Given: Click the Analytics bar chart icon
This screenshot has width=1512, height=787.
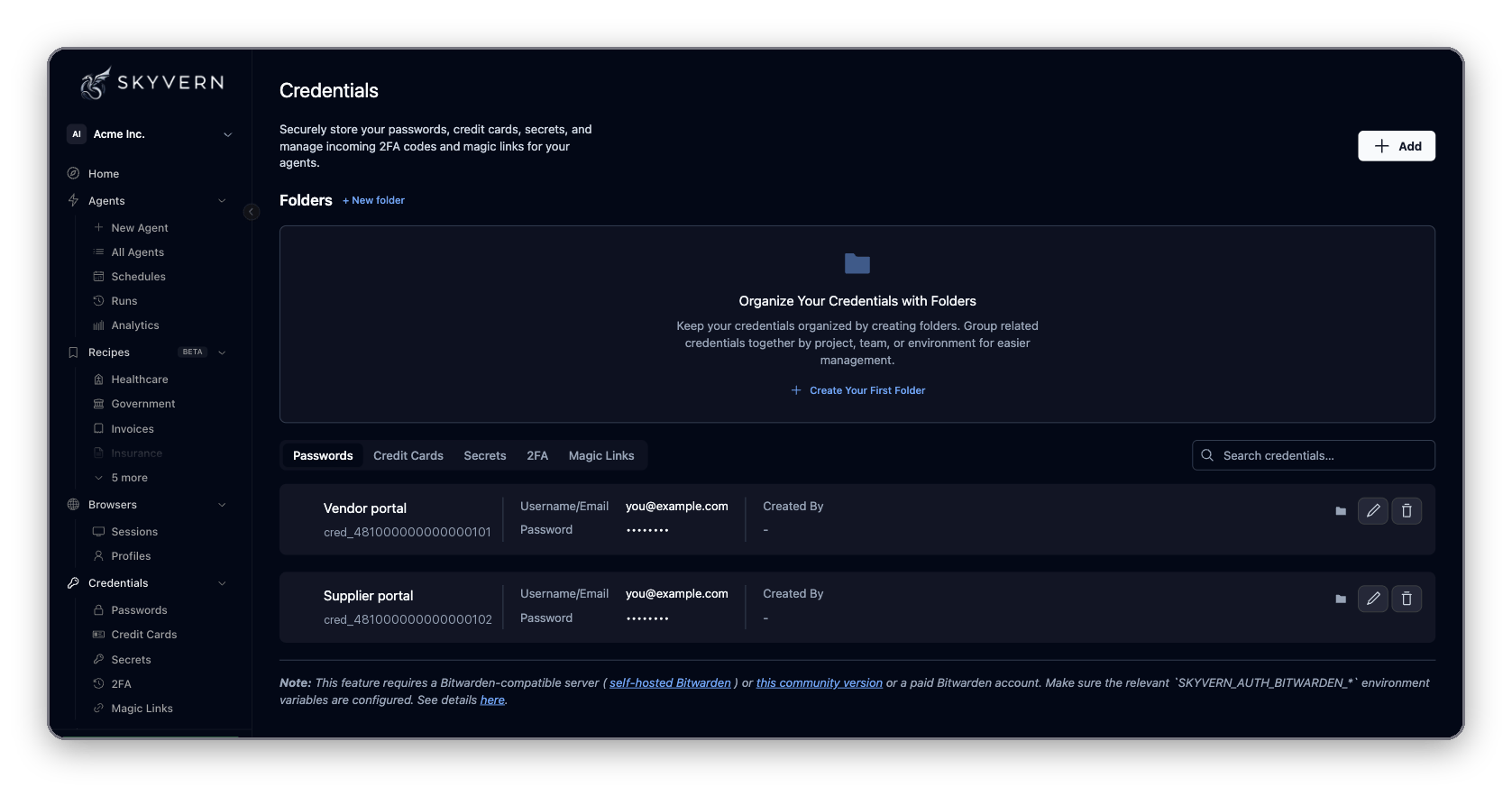Looking at the screenshot, I should (x=99, y=325).
